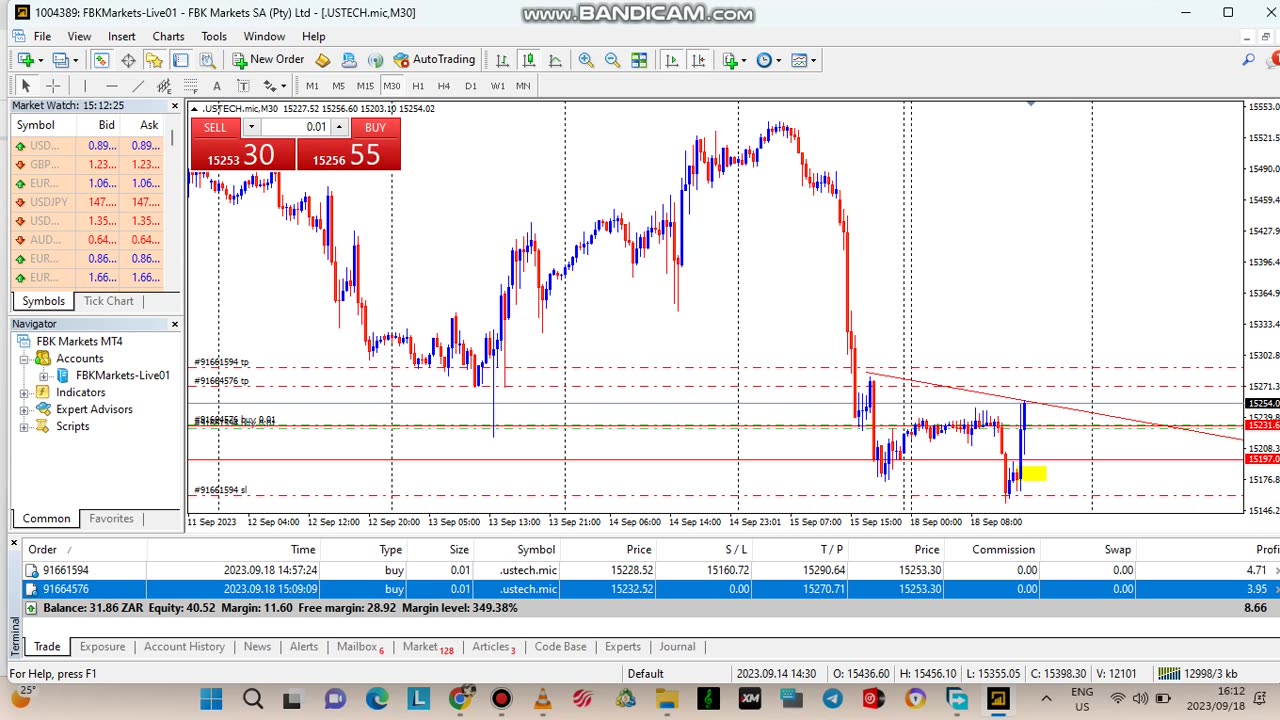Screen dimensions: 1280x720
Task: Open the Tools menu
Action: click(214, 36)
